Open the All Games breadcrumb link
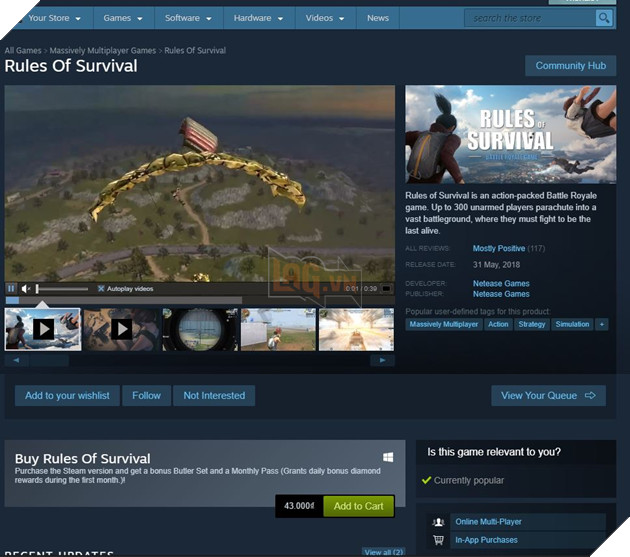 click(23, 51)
